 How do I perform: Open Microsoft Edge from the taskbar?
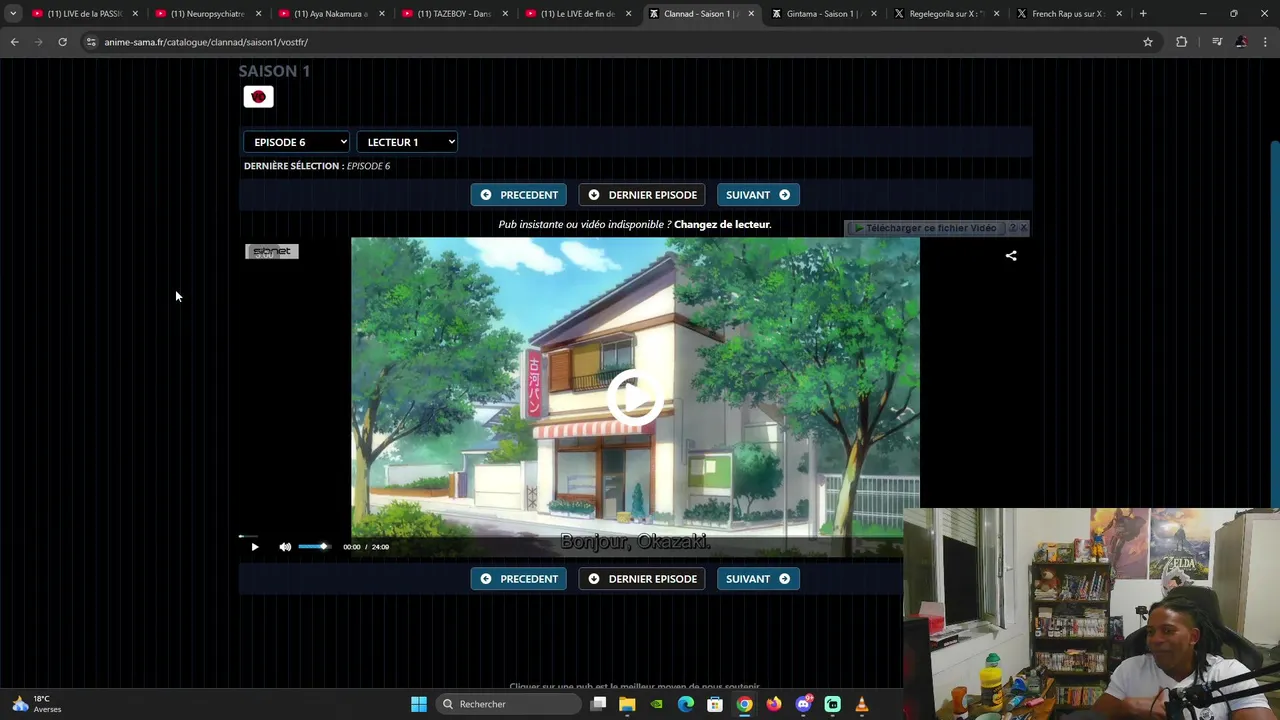point(686,704)
